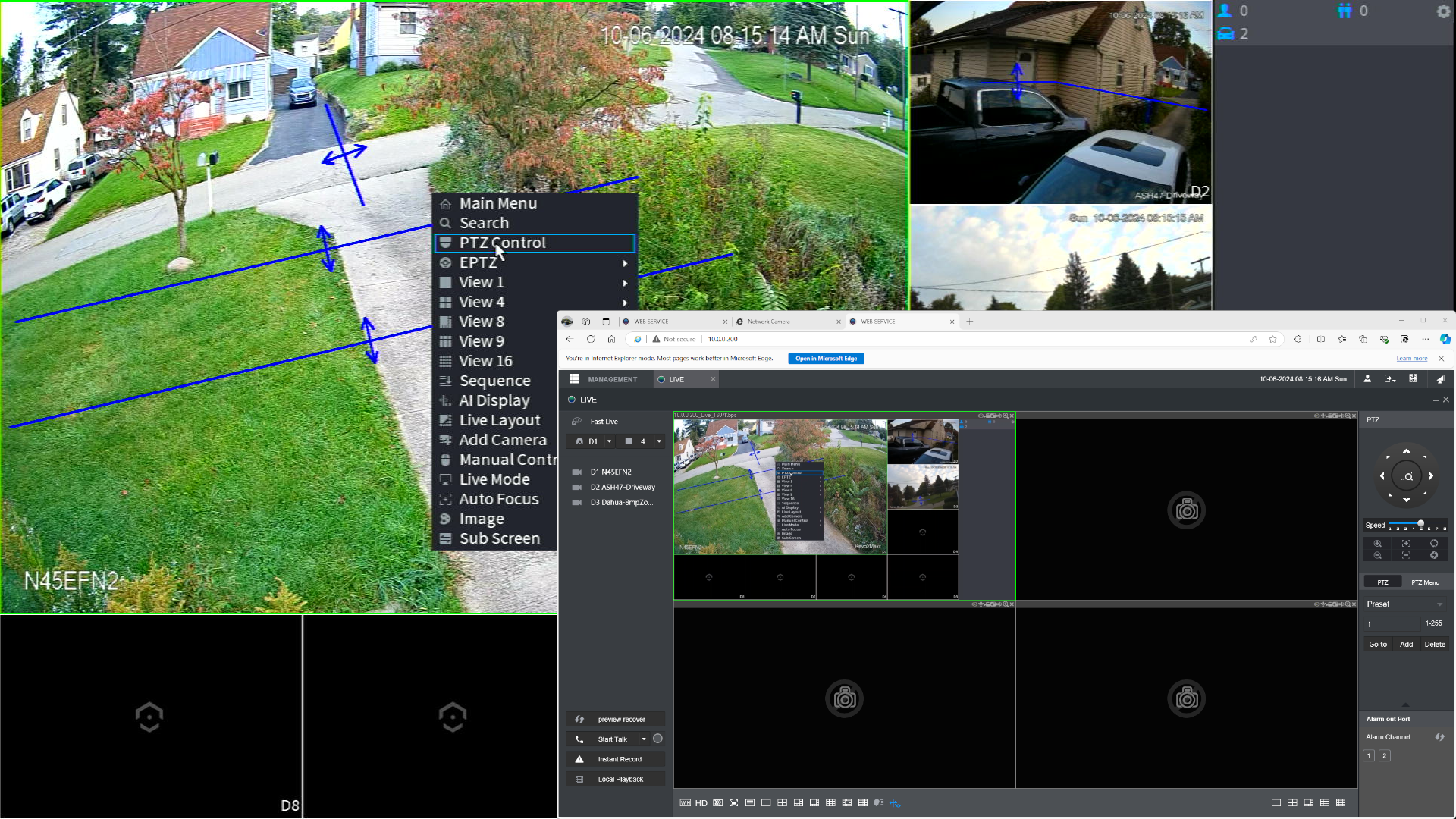Screen dimensions: 1456x819
Task: Click the PTZ focus plus icon
Action: coord(1406,544)
